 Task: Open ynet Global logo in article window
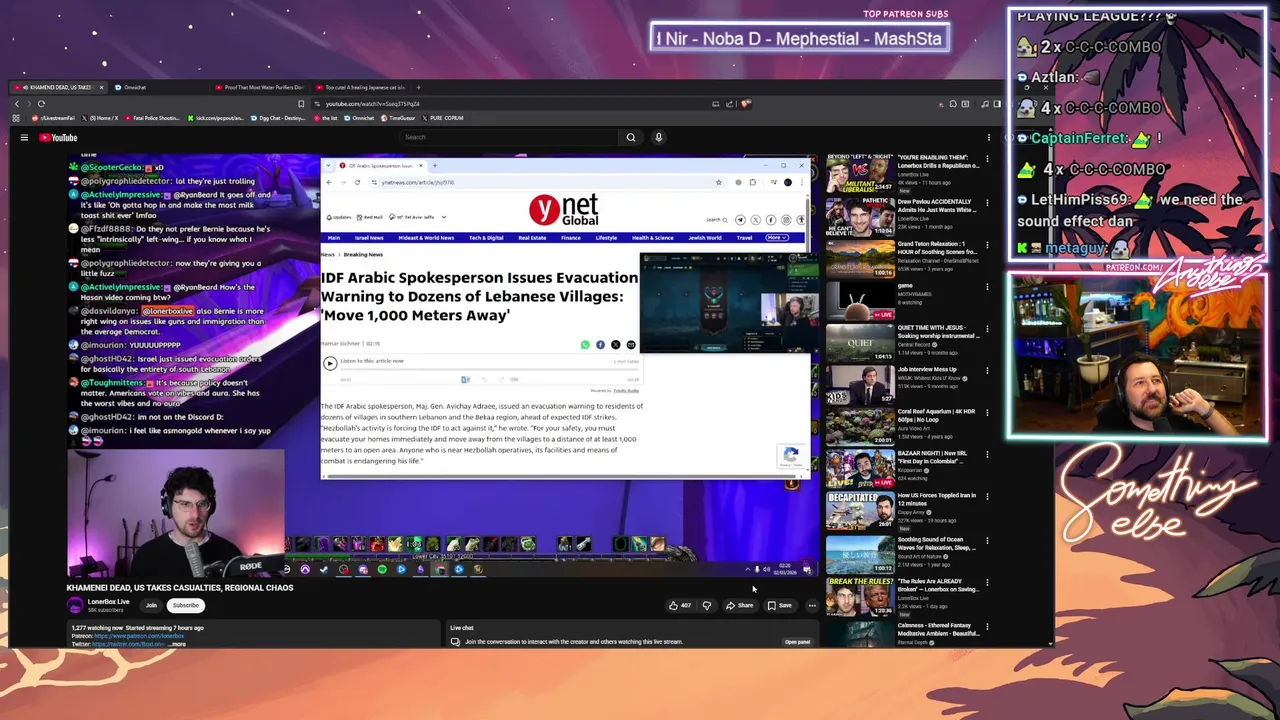click(x=564, y=210)
